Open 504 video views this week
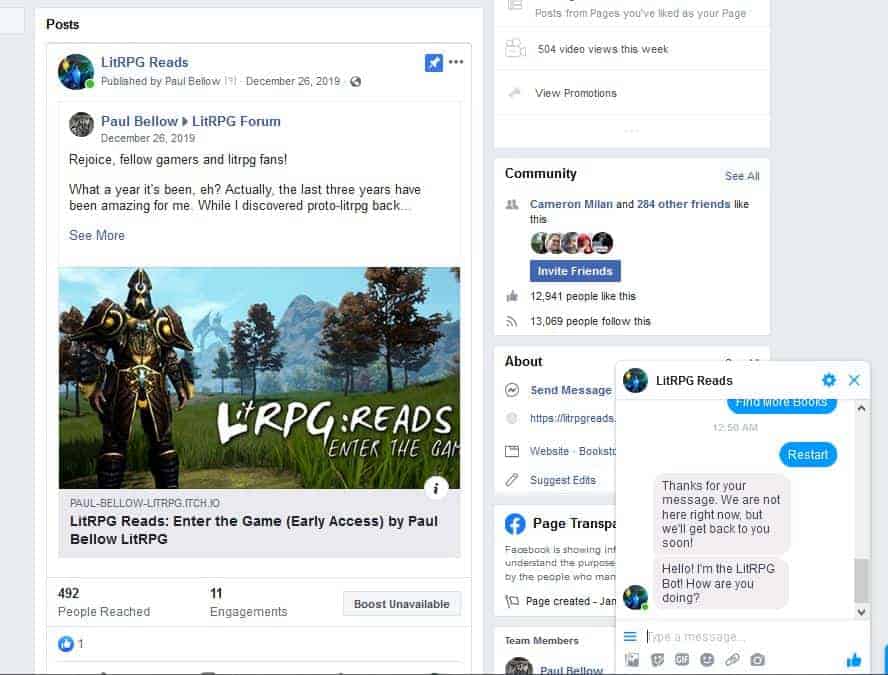 (603, 49)
